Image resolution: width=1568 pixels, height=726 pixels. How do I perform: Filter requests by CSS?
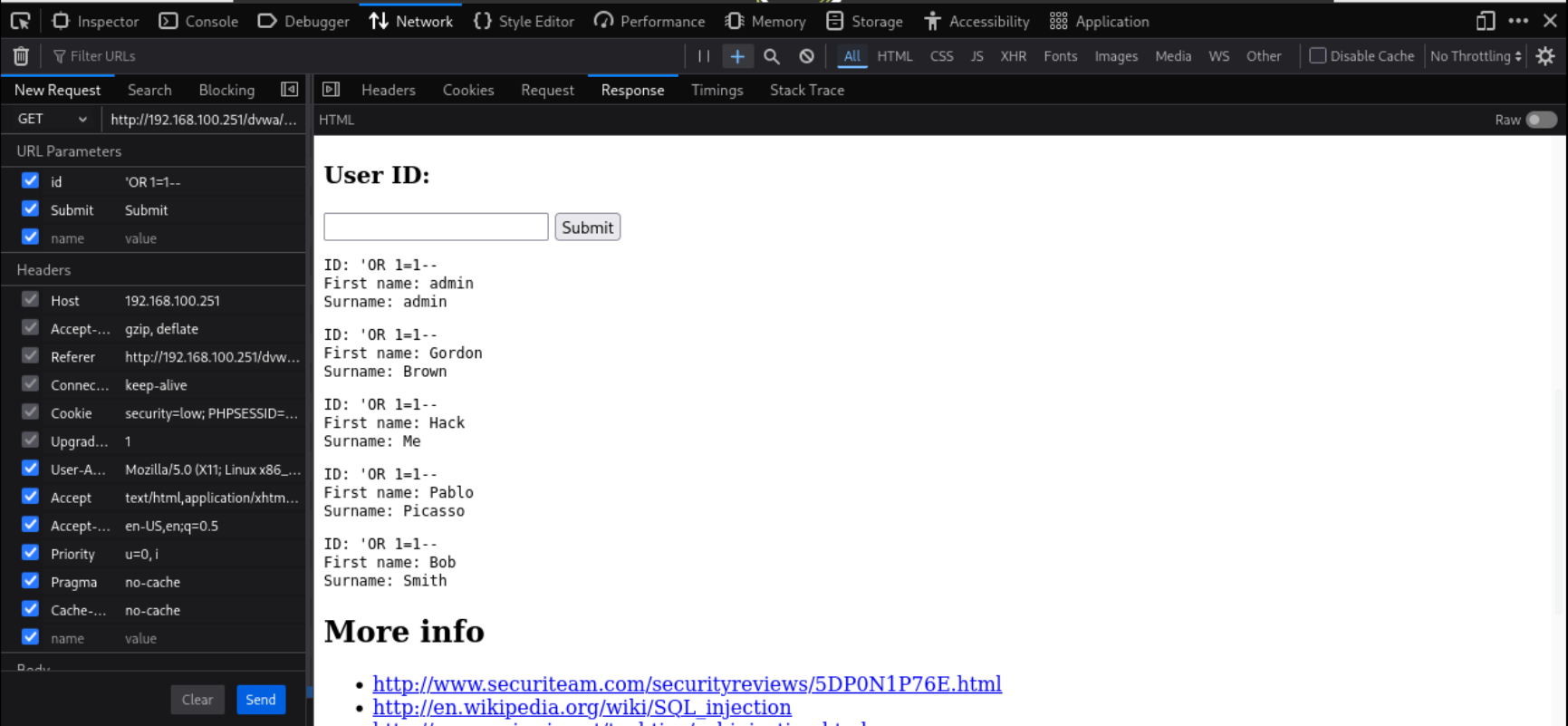point(941,56)
